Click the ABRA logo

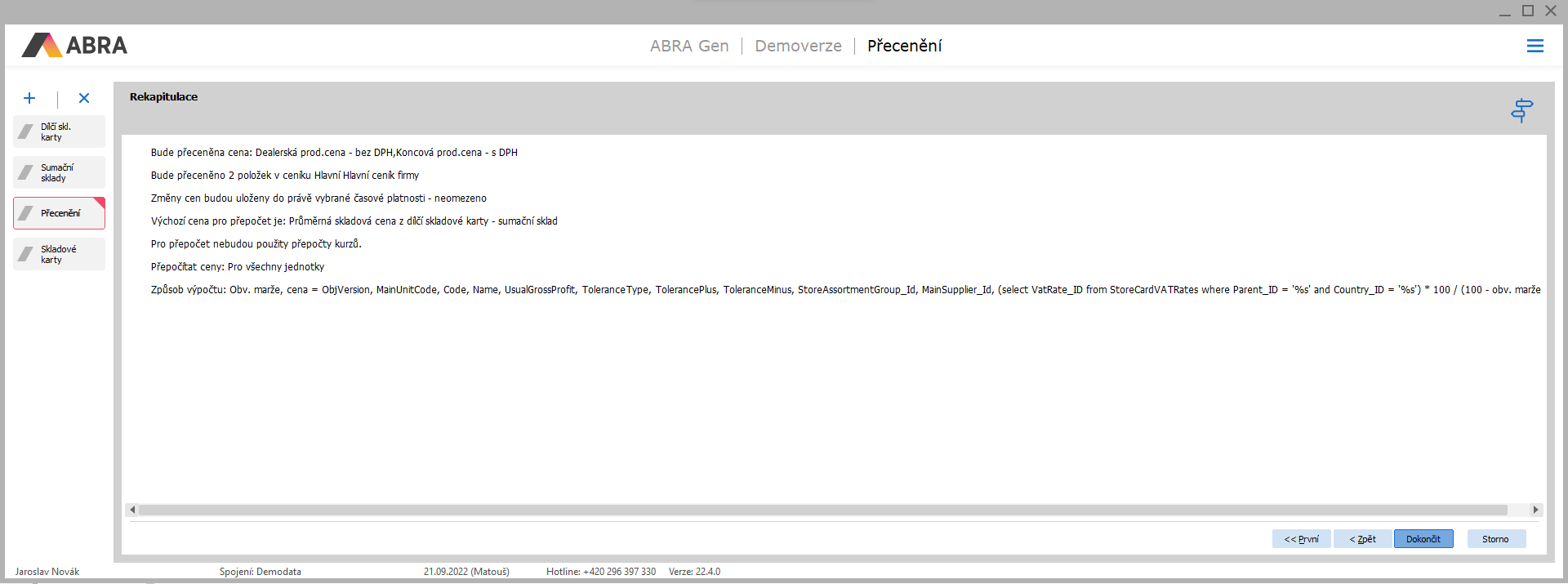tap(74, 46)
